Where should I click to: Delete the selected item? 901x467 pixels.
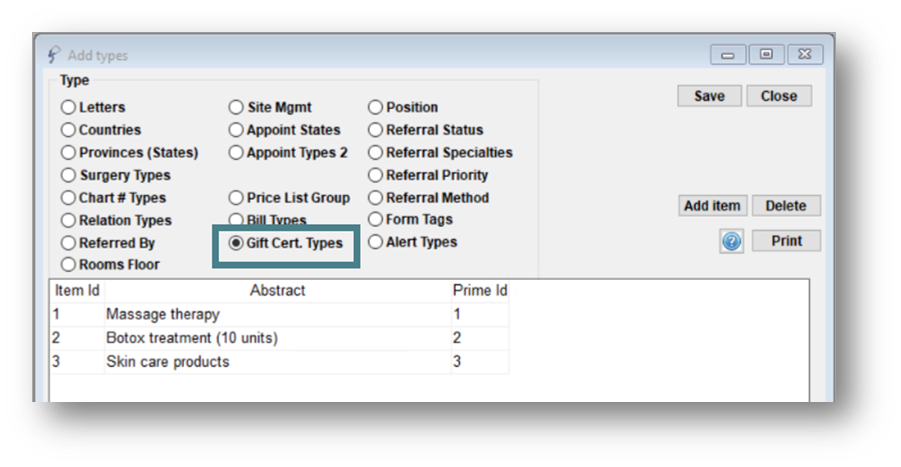click(x=786, y=206)
